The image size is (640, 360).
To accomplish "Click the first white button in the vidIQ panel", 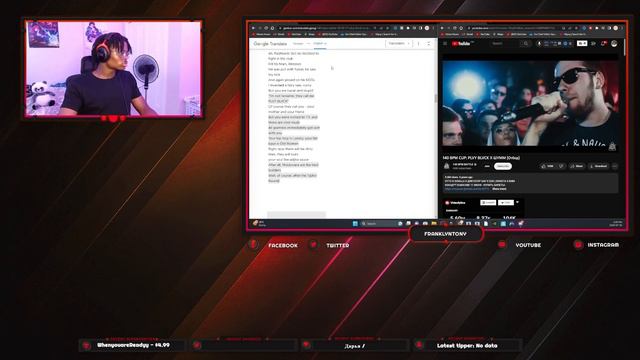I will pos(488,202).
